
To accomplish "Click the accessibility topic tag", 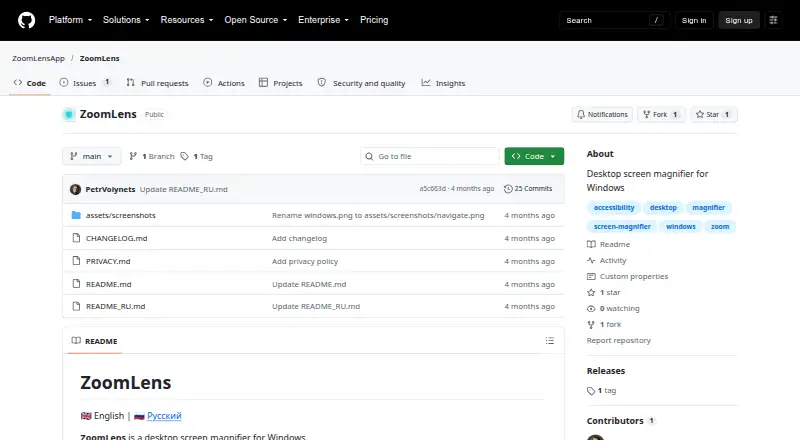I will pyautogui.click(x=614, y=208).
